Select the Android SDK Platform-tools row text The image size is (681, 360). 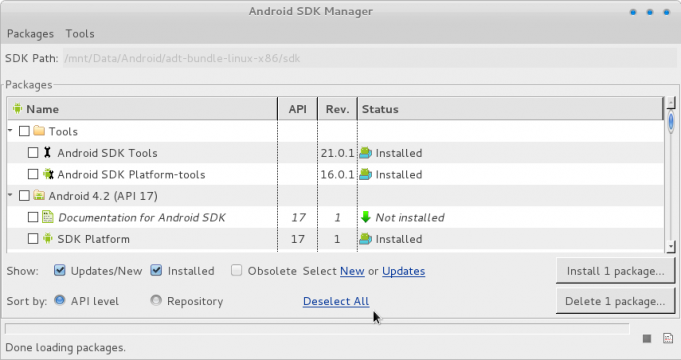click(131, 175)
